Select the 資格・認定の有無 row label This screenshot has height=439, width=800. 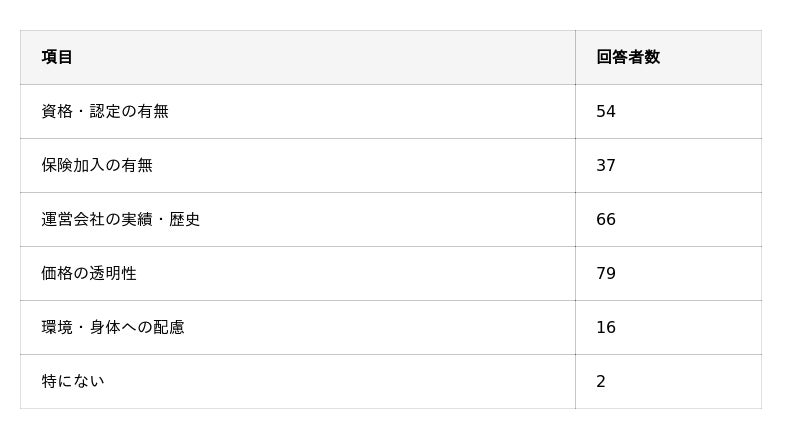(x=105, y=111)
